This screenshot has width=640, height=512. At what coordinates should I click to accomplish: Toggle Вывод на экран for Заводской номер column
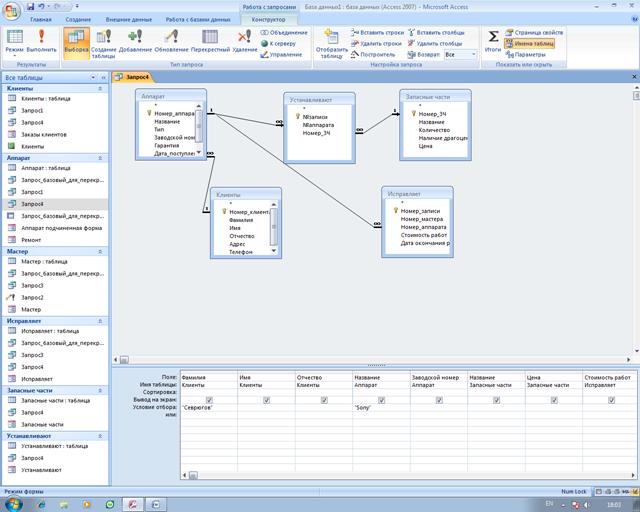coord(439,400)
